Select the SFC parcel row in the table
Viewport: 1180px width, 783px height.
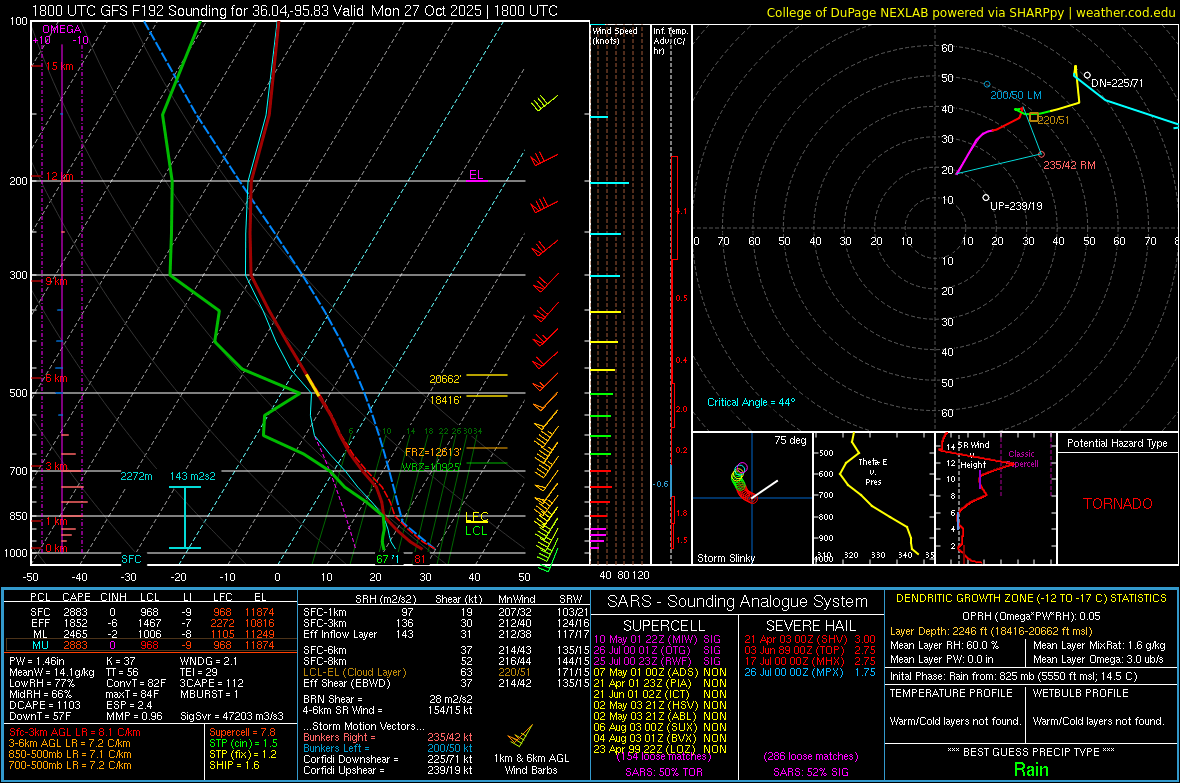[151, 612]
